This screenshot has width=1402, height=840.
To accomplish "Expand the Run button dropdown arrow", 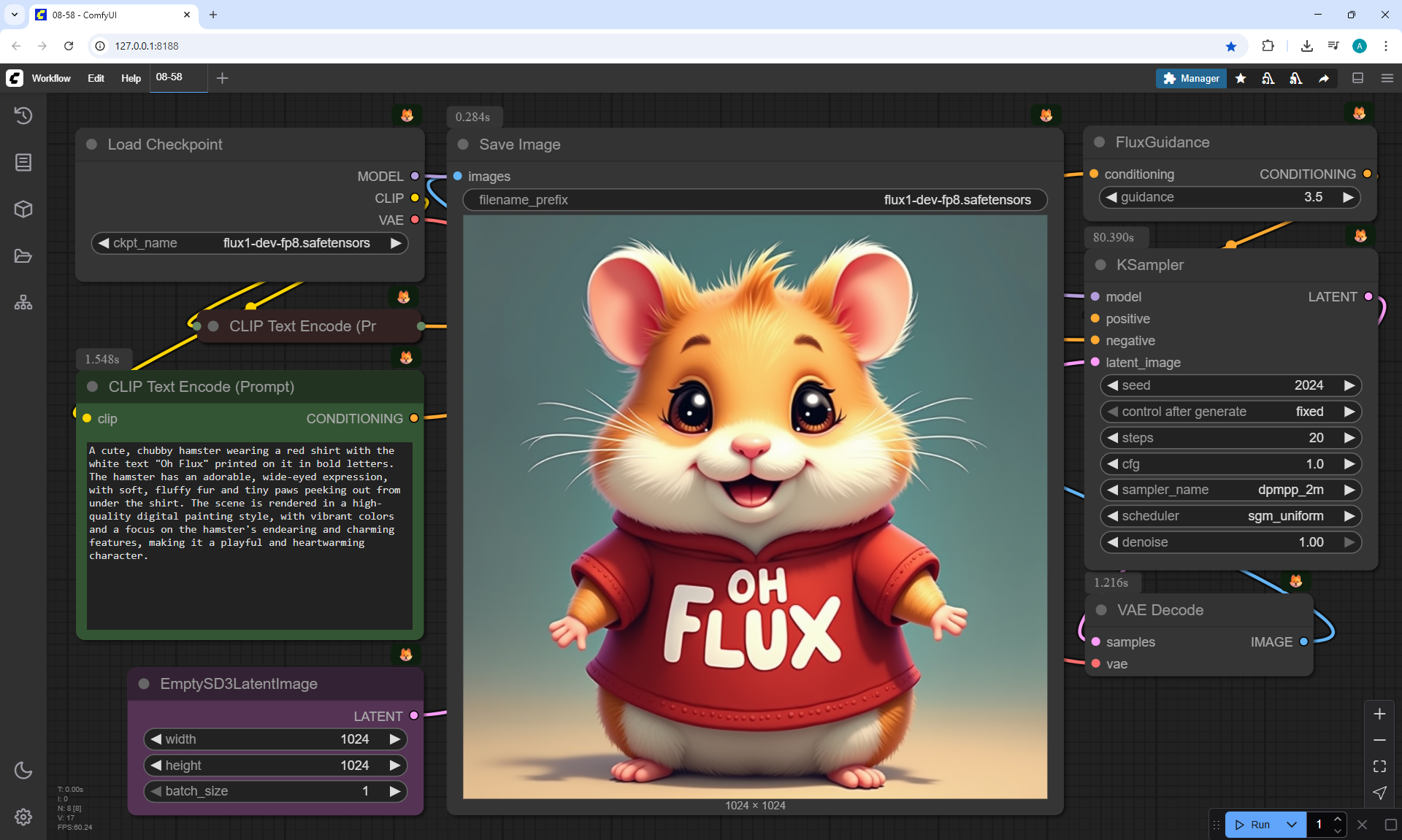I will (x=1292, y=825).
